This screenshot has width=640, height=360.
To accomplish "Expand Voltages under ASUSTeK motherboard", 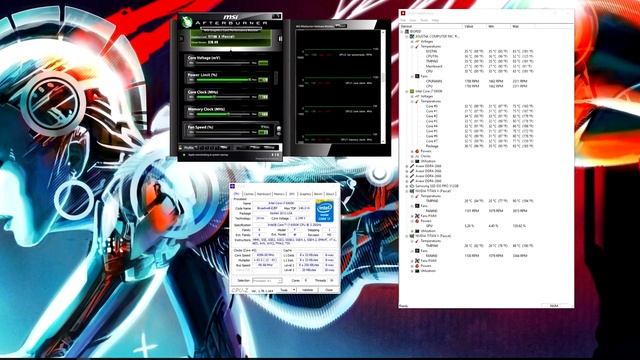I will tap(412, 42).
